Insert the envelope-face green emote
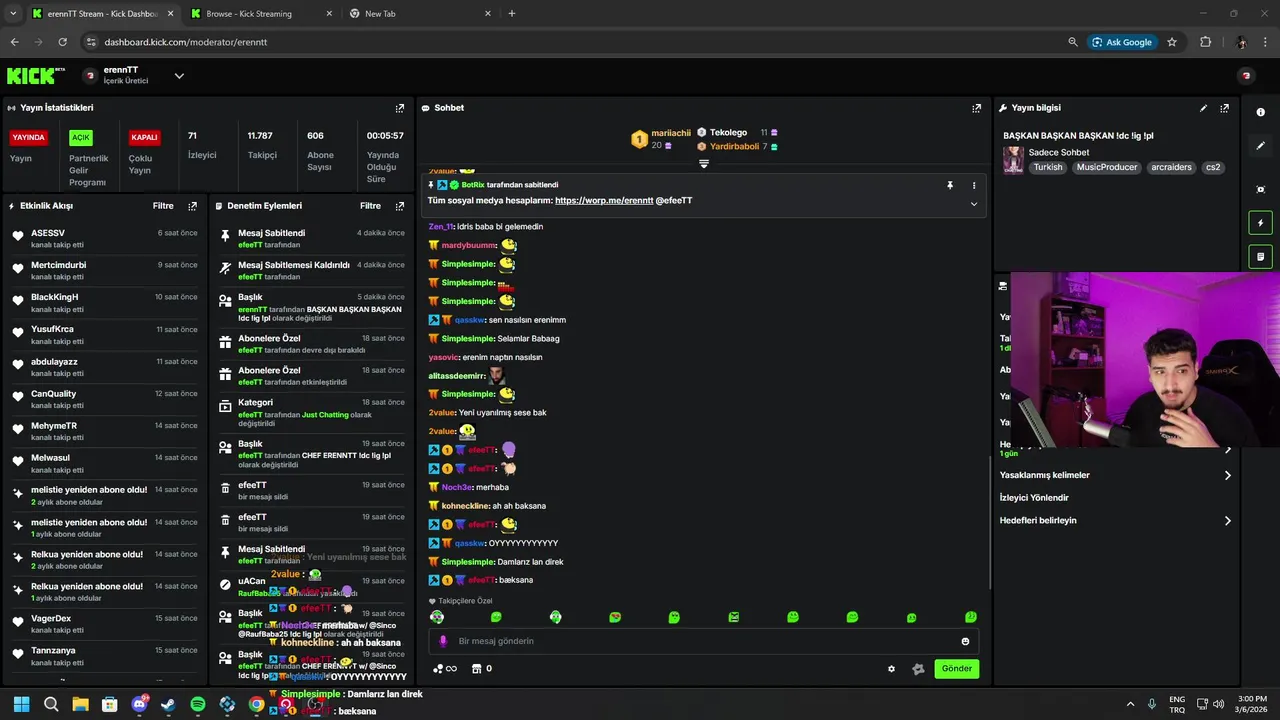Viewport: 1280px width, 720px height. click(734, 617)
